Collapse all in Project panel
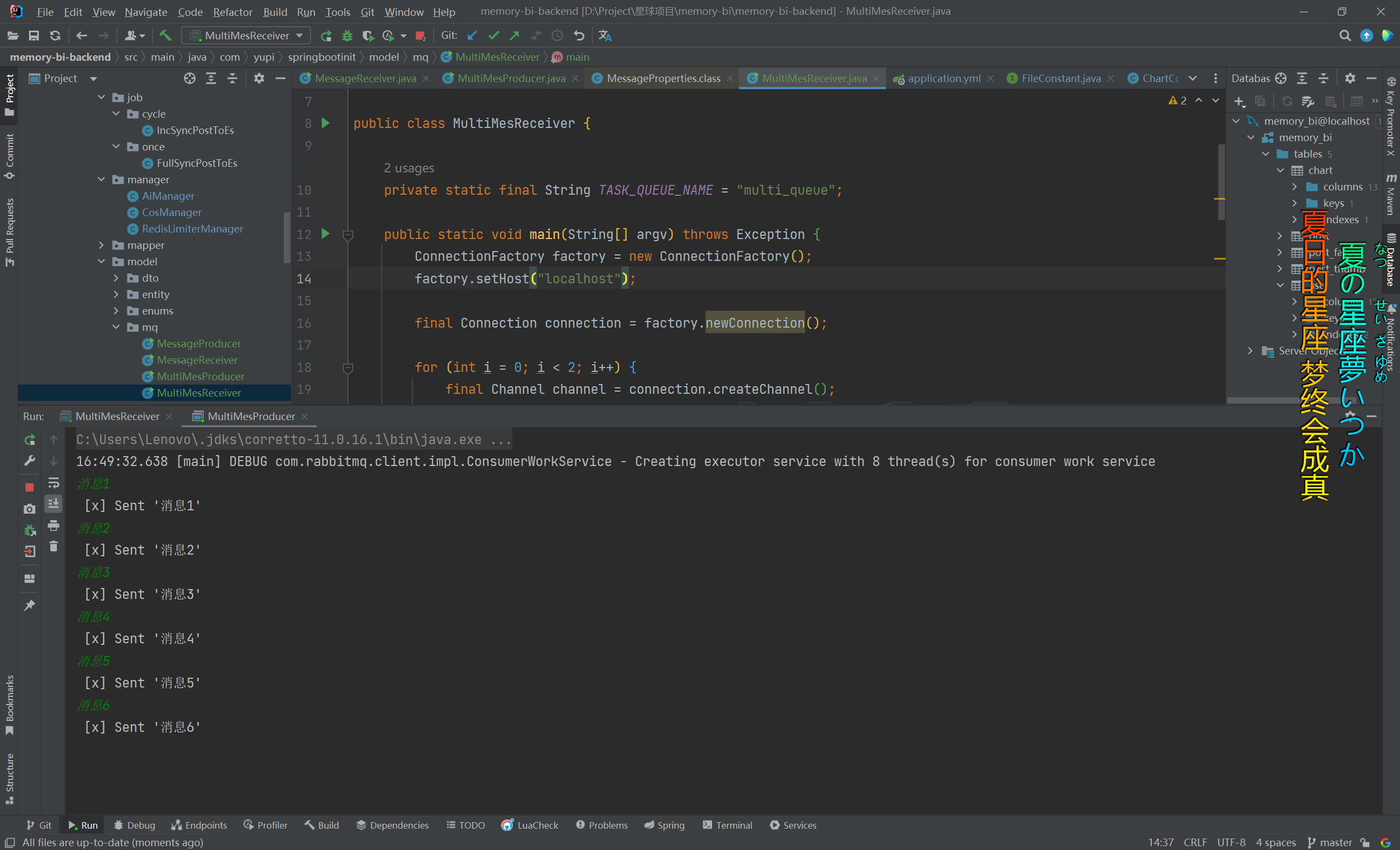The image size is (1400, 850). point(232,78)
